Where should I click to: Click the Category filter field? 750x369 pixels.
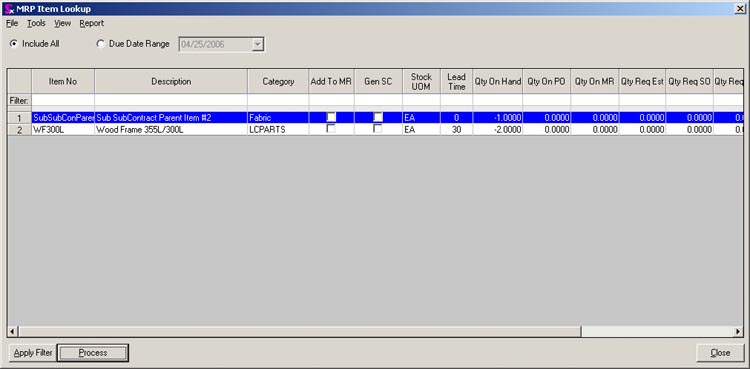[x=278, y=100]
